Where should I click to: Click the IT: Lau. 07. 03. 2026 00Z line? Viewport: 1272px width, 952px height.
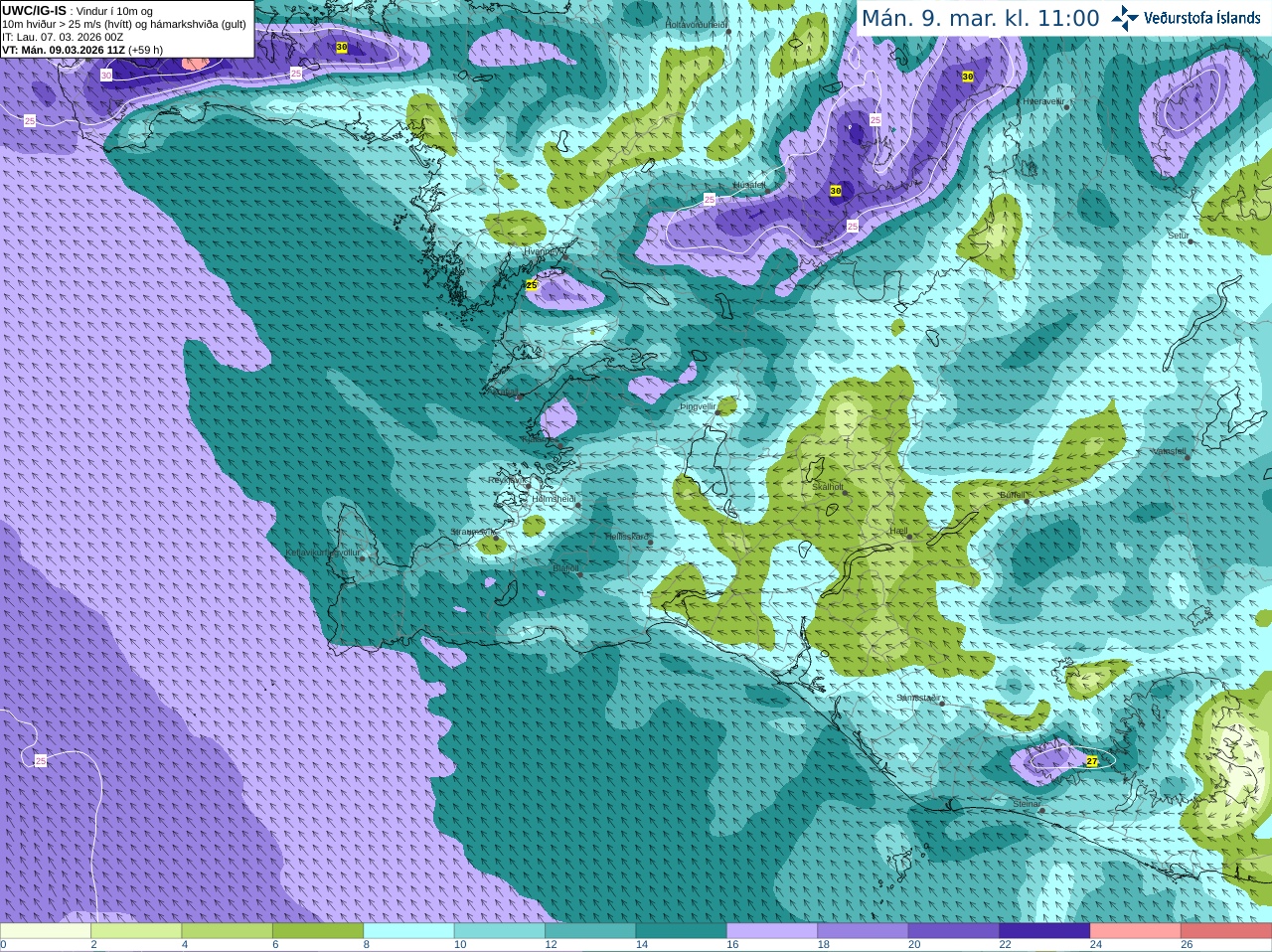[63, 37]
